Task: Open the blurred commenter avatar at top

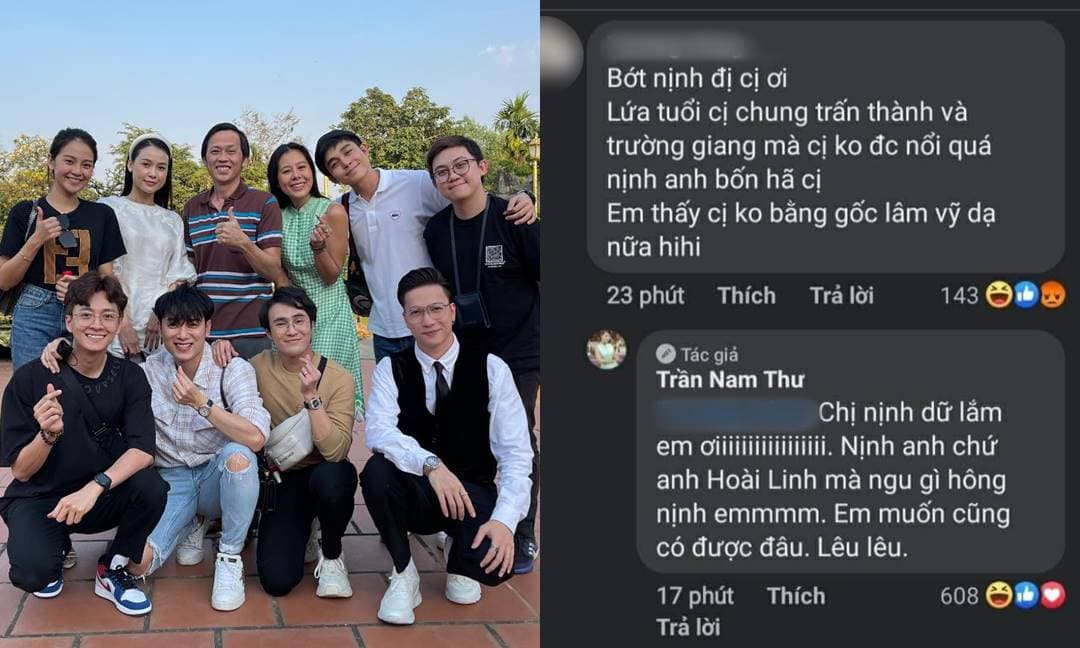Action: coord(561,52)
